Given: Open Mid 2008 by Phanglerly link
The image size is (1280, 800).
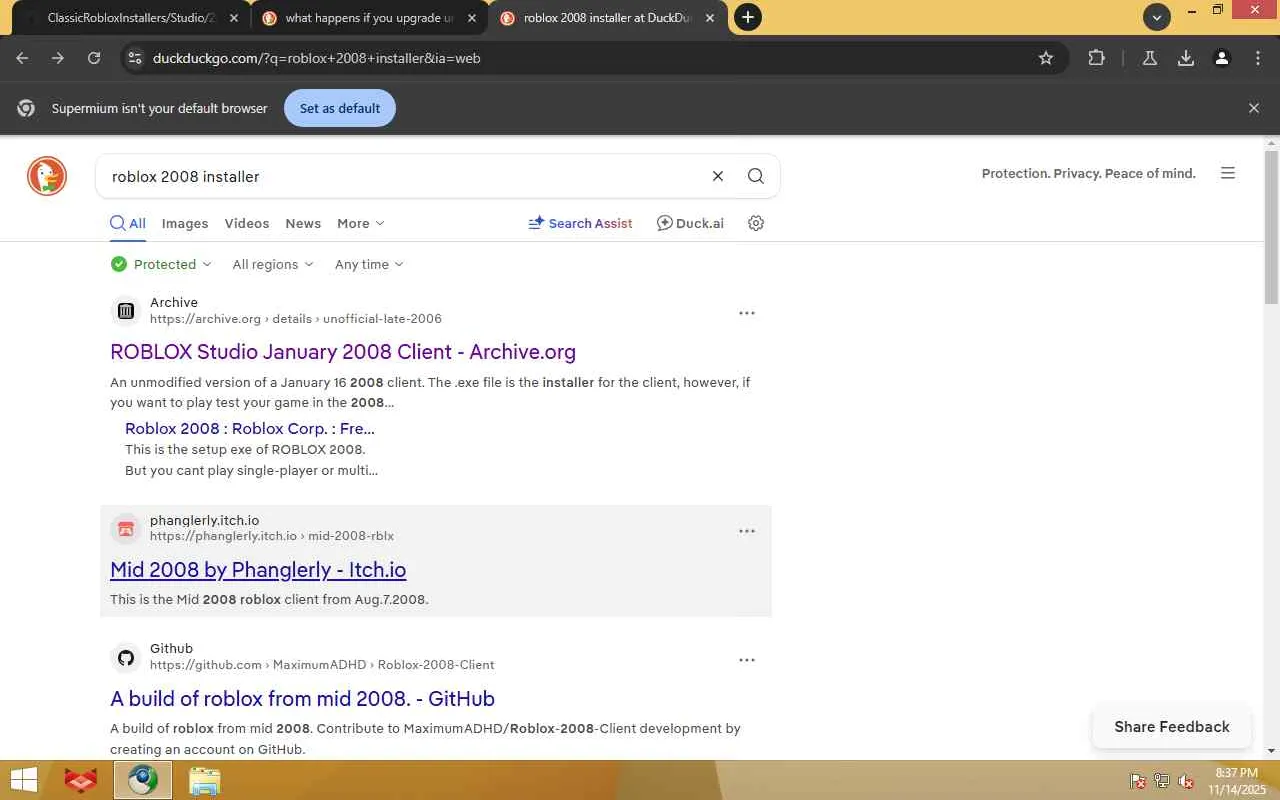Looking at the screenshot, I should point(258,570).
